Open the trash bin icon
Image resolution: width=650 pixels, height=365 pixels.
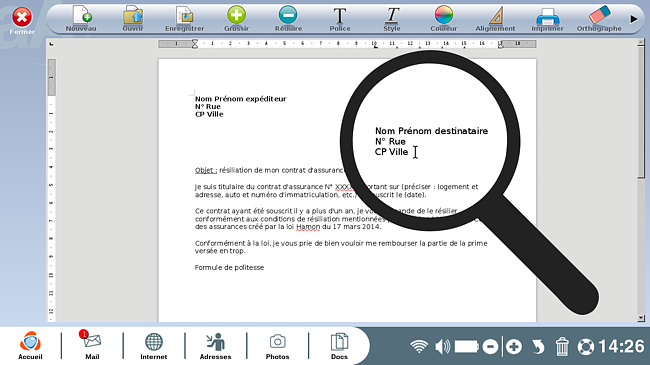[562, 346]
